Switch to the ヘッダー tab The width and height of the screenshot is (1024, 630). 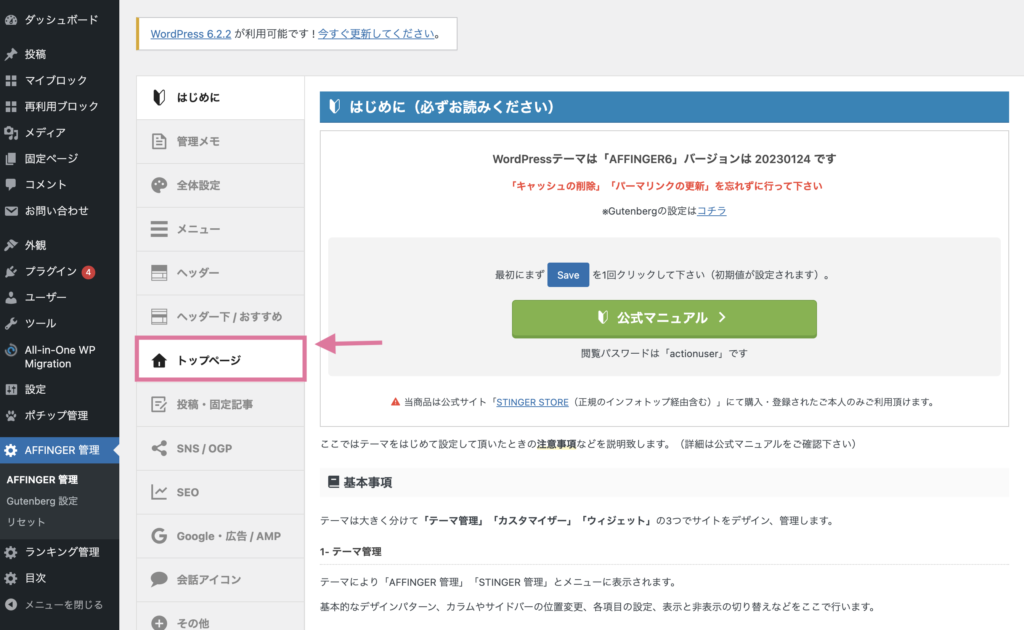pyautogui.click(x=221, y=273)
